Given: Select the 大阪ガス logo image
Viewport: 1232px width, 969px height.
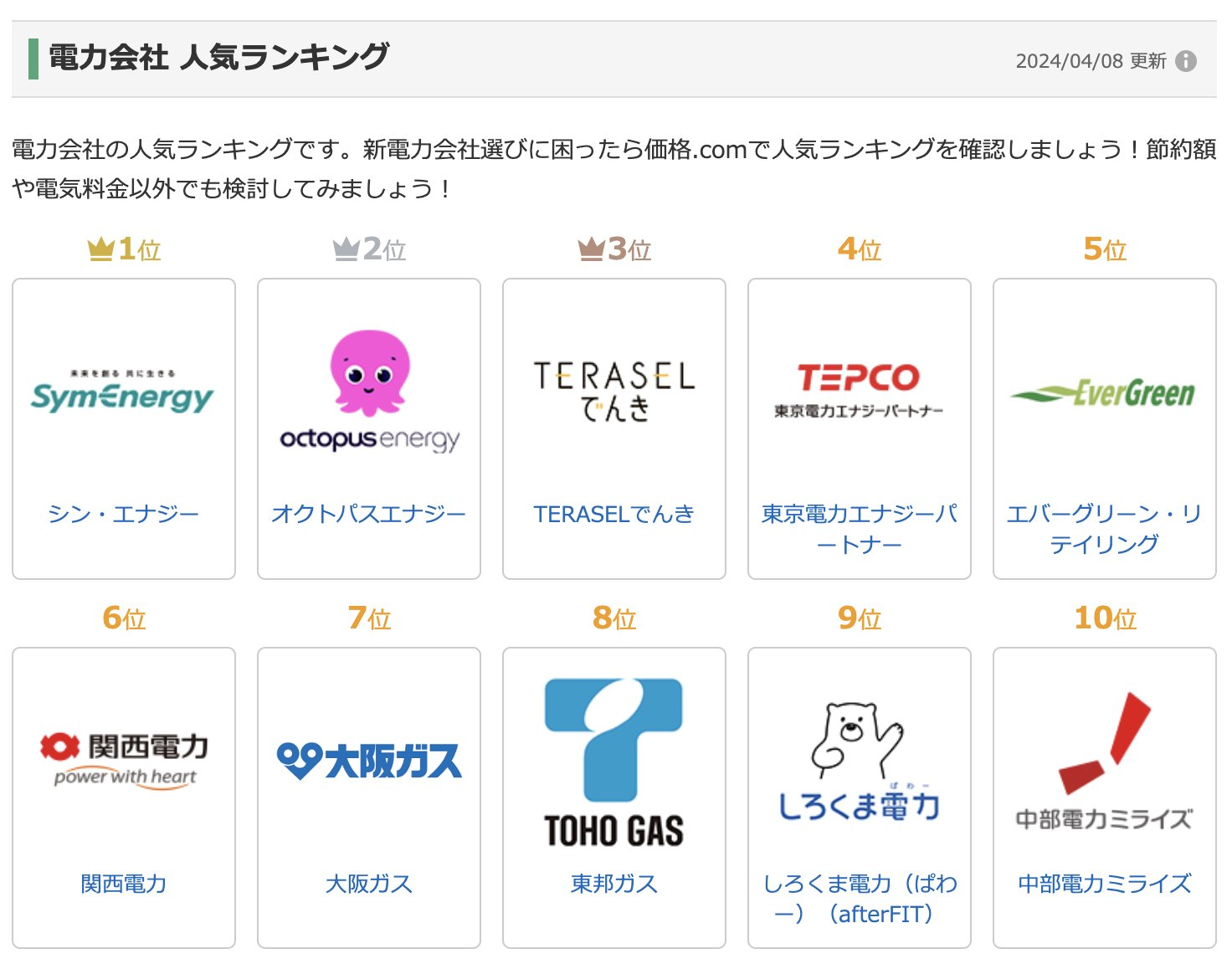Looking at the screenshot, I should pos(369,761).
